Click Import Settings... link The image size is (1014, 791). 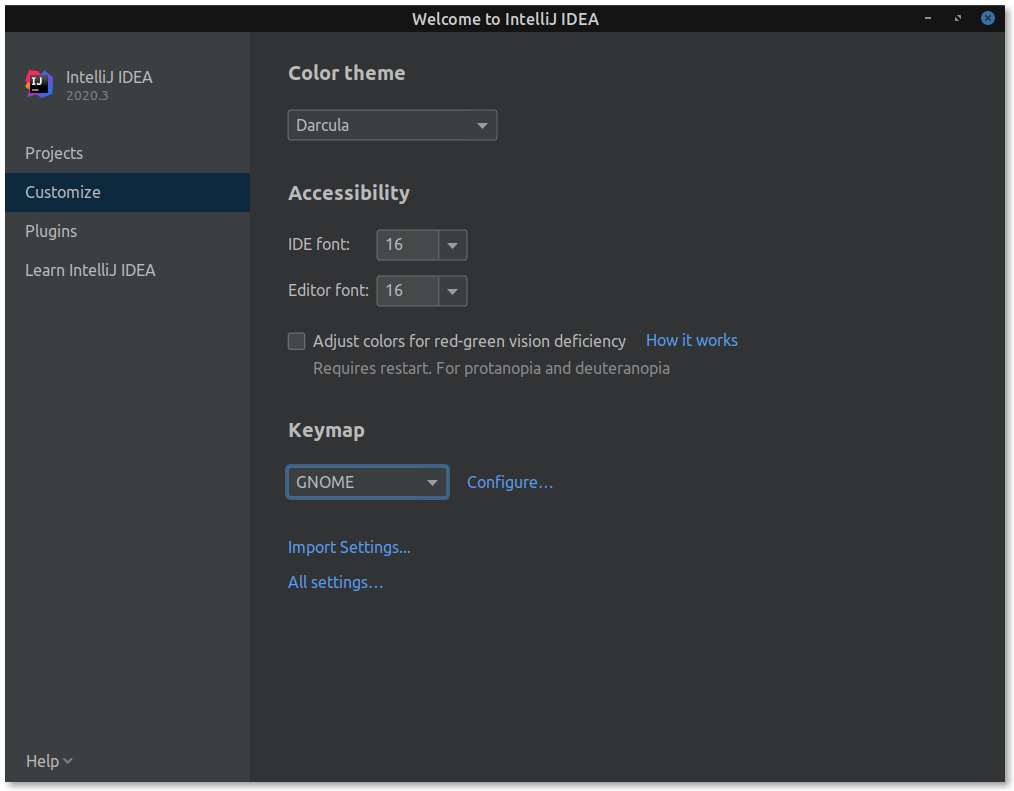349,547
